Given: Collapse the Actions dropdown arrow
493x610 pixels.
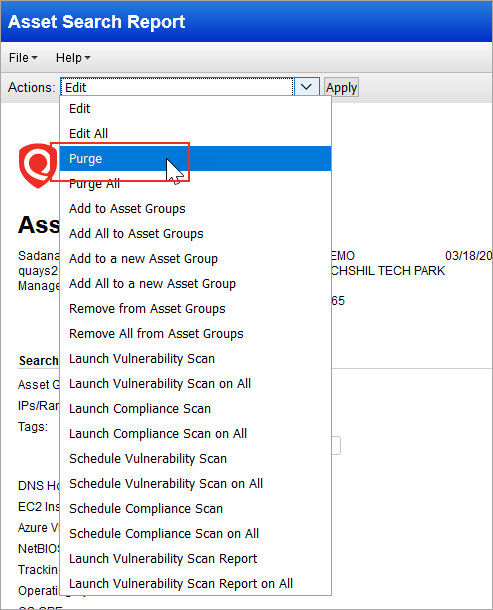Looking at the screenshot, I should [x=307, y=87].
